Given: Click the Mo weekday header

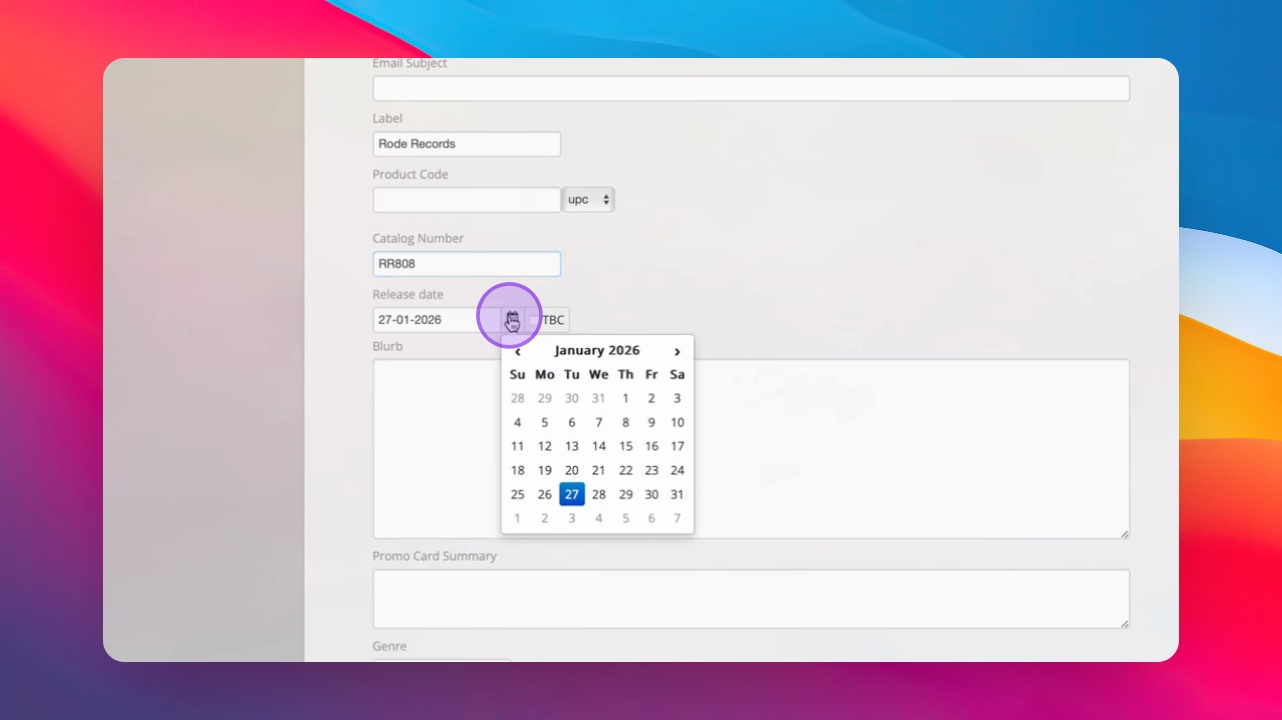Looking at the screenshot, I should (545, 374).
